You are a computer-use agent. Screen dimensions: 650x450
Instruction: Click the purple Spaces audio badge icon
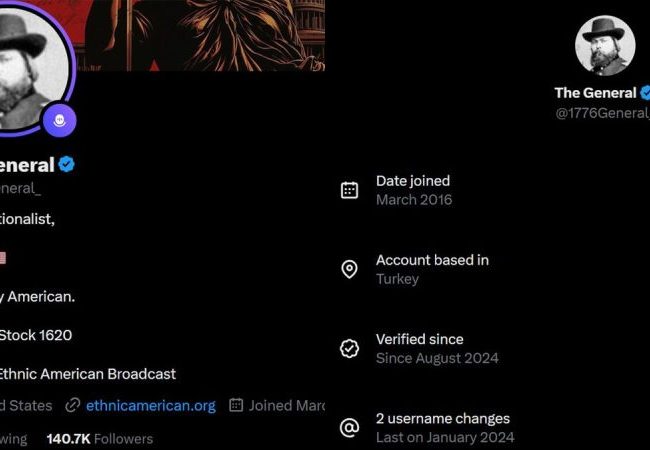(60, 121)
